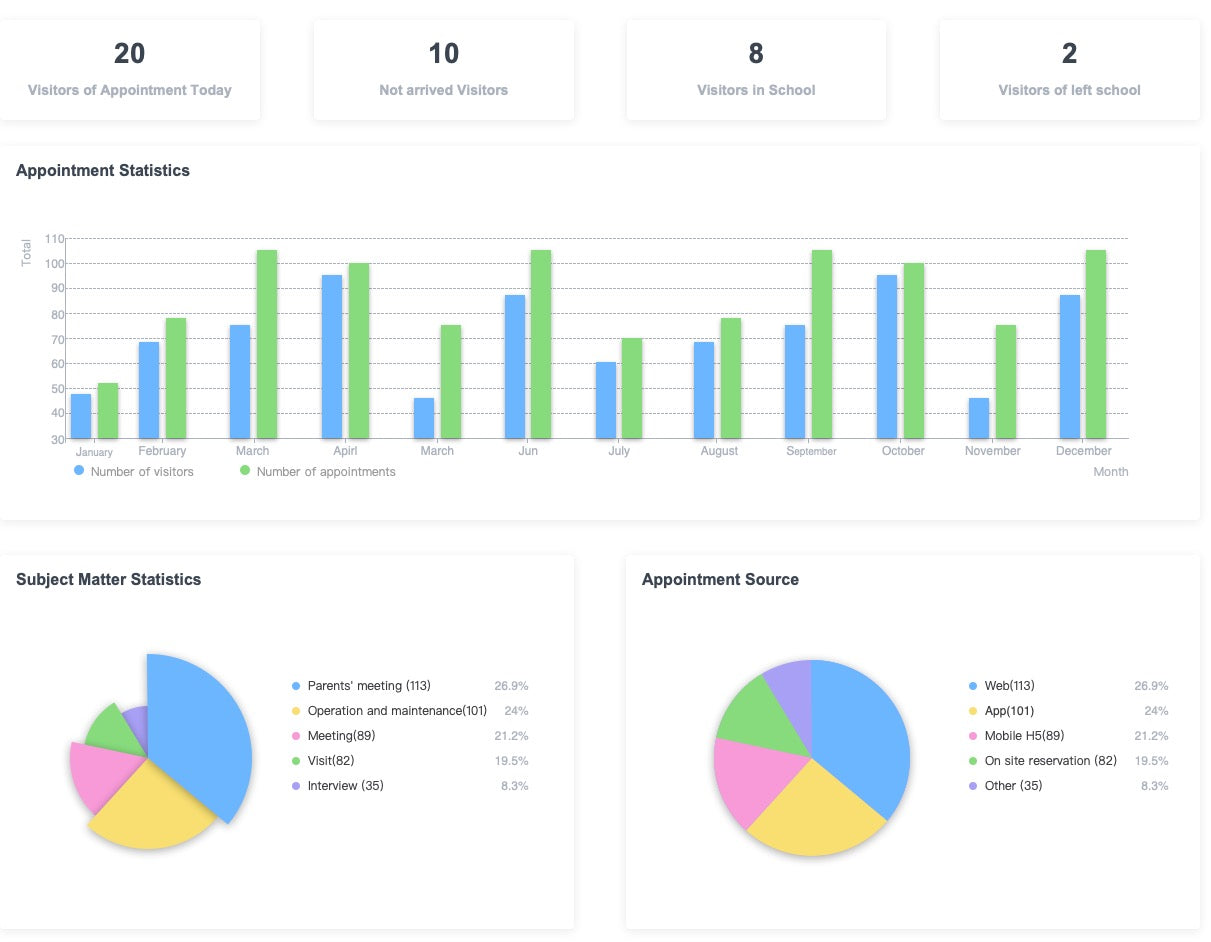Open the Visitors of Appointment Today card
Screen dimensions: 1211x942
pos(130,70)
